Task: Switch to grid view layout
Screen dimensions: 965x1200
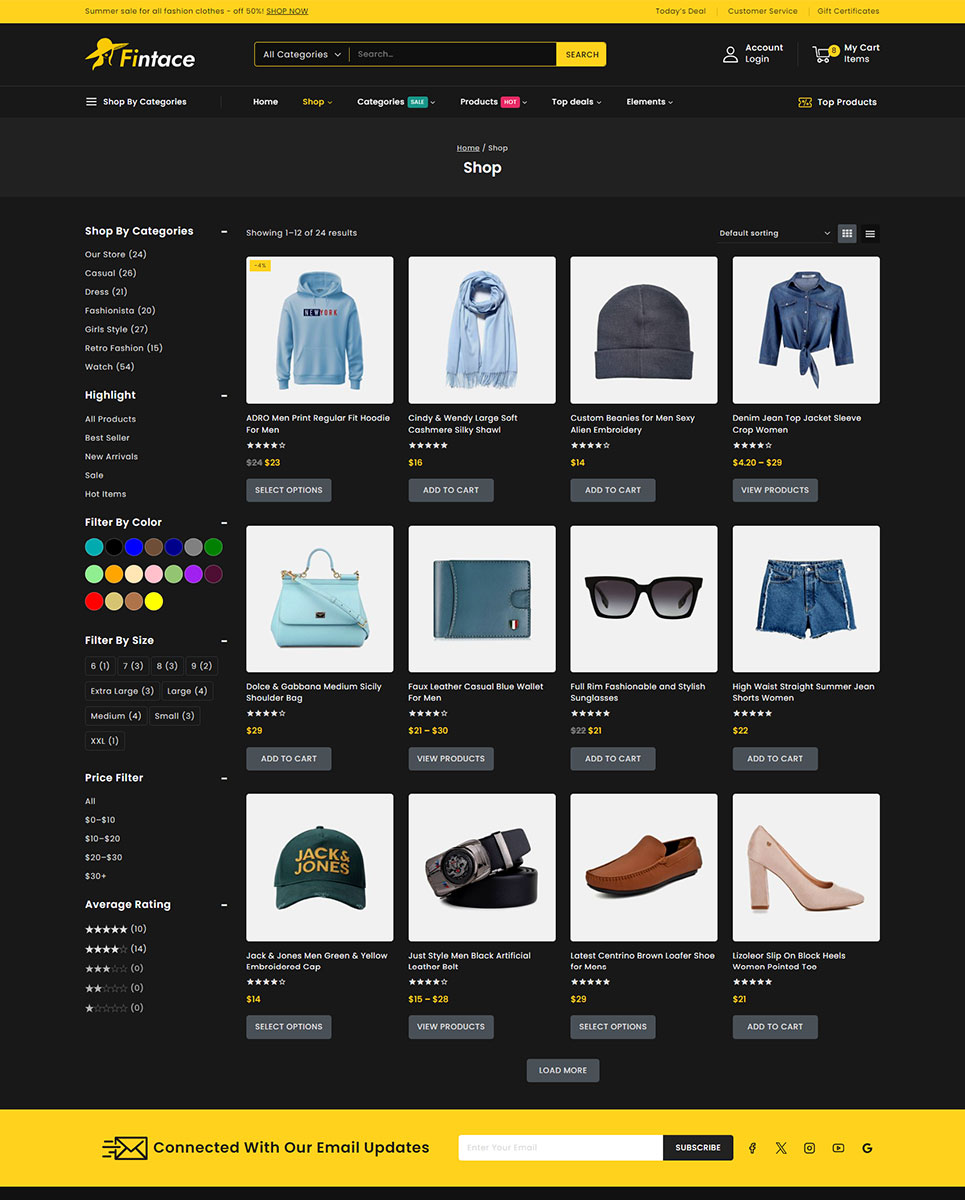Action: [847, 233]
